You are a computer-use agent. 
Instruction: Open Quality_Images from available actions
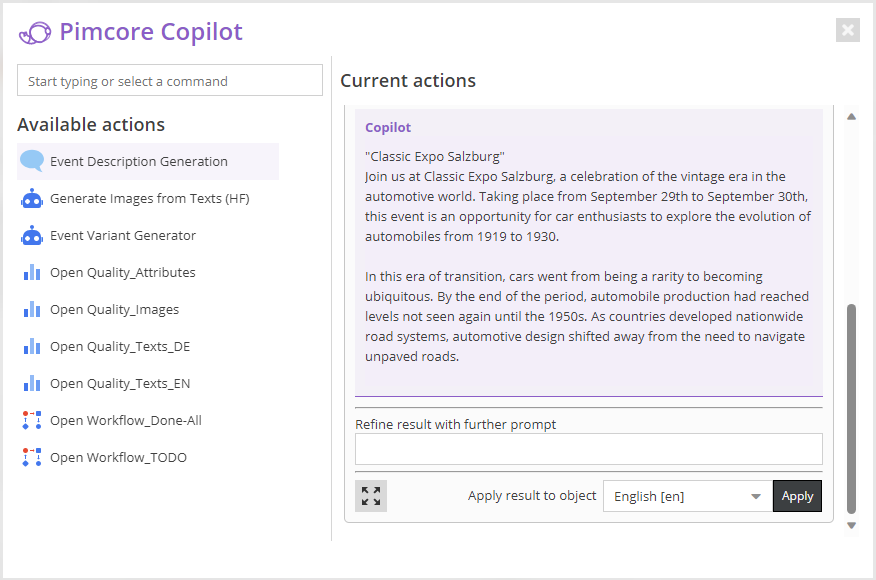pos(148,309)
